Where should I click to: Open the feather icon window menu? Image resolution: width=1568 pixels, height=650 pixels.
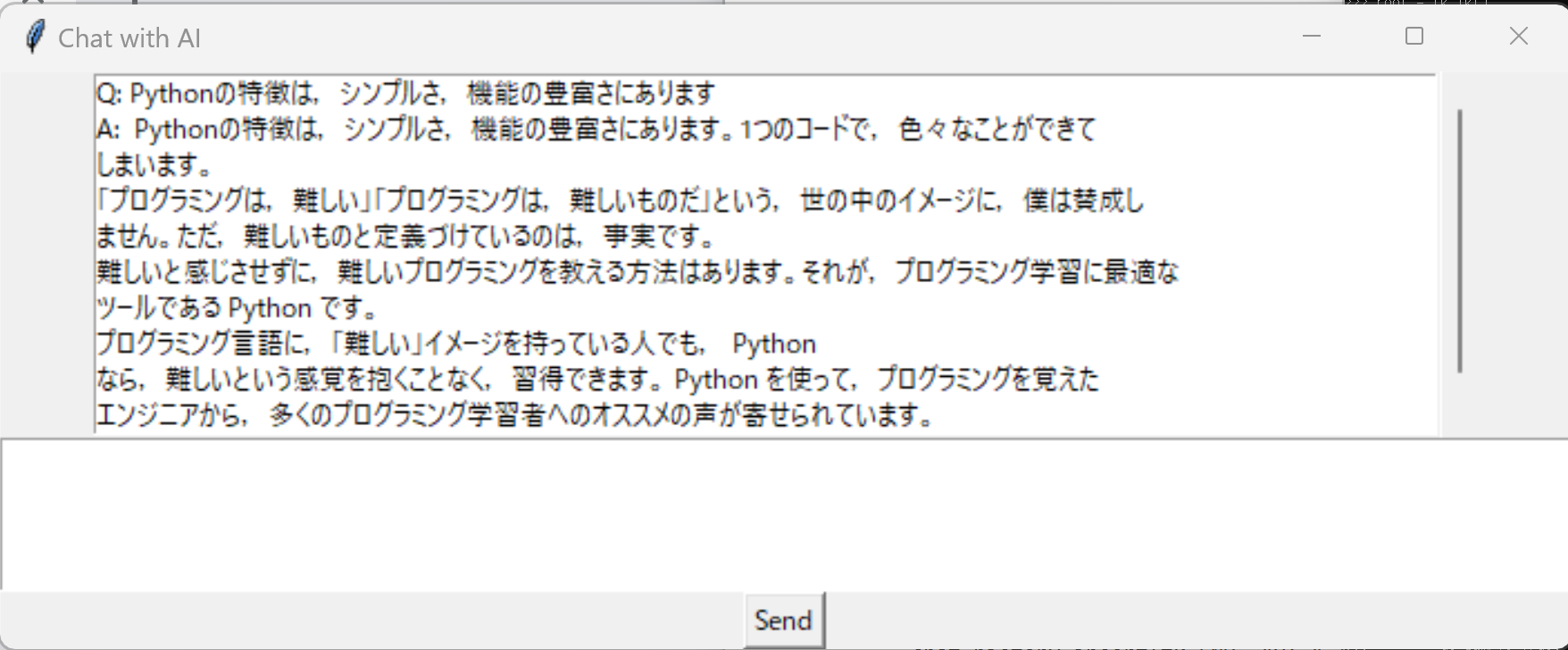pyautogui.click(x=35, y=37)
